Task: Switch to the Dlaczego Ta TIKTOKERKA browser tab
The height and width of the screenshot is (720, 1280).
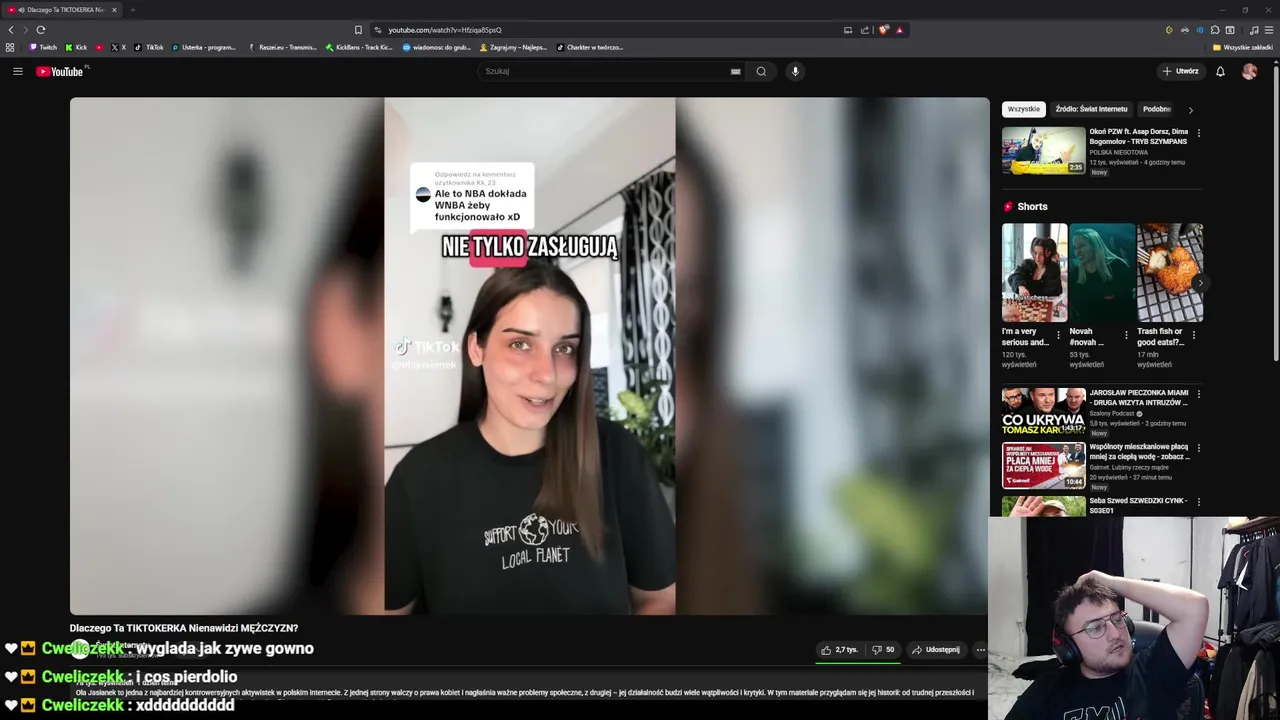Action: (x=62, y=10)
